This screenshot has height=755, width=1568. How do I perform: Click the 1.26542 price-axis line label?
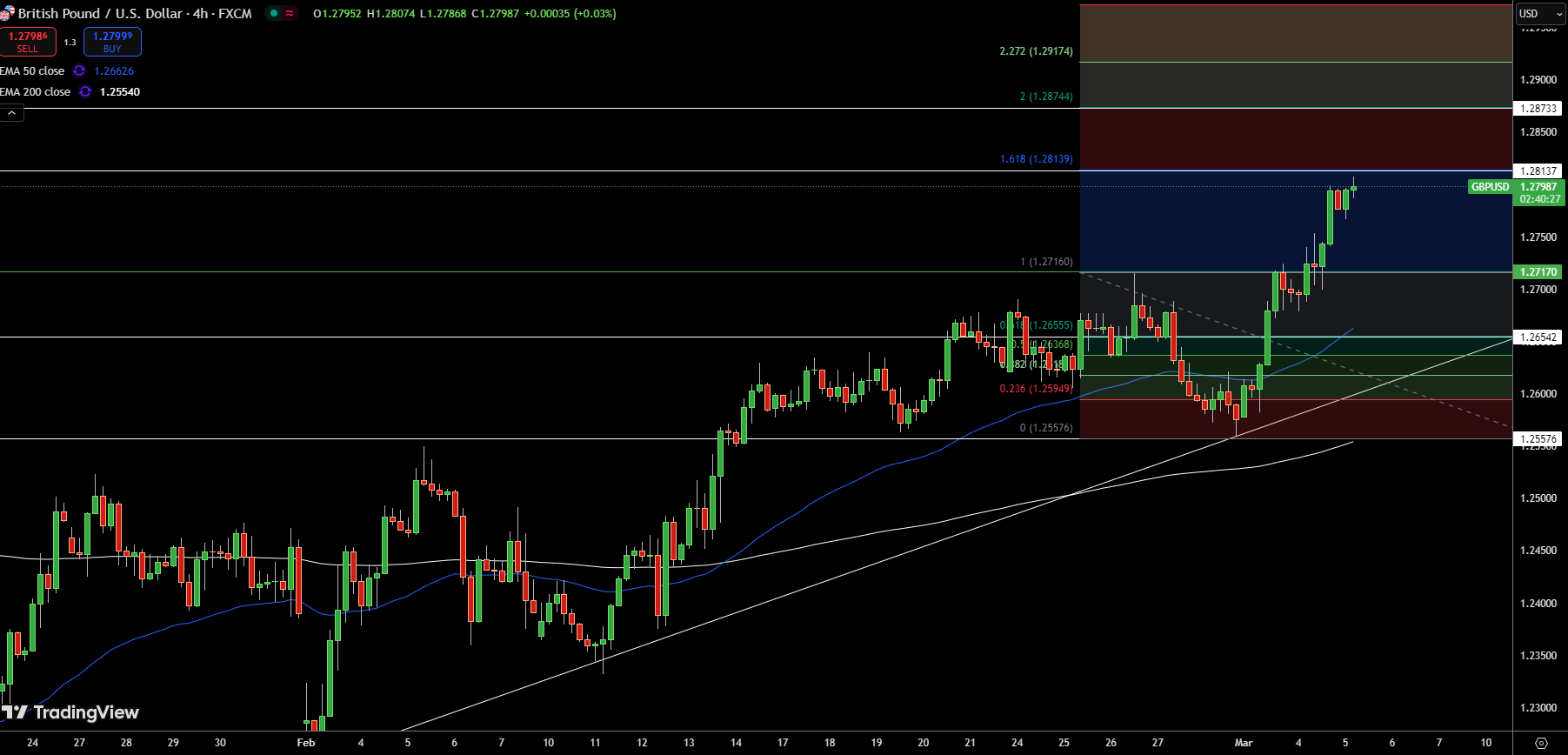point(1538,337)
